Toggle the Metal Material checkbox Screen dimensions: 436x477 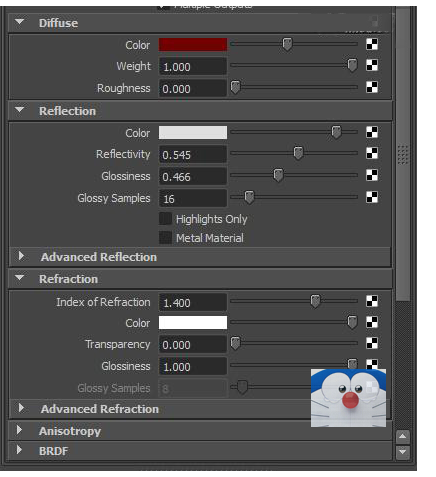tap(165, 238)
